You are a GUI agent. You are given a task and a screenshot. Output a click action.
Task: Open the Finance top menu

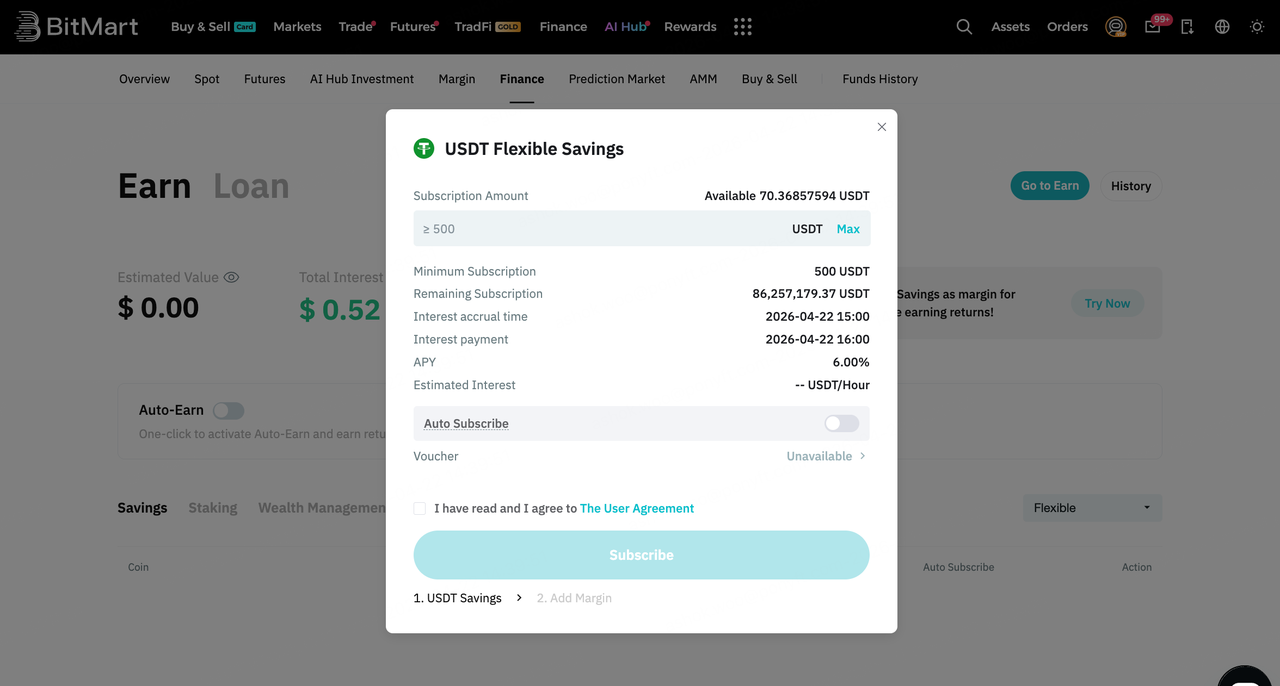(x=563, y=27)
